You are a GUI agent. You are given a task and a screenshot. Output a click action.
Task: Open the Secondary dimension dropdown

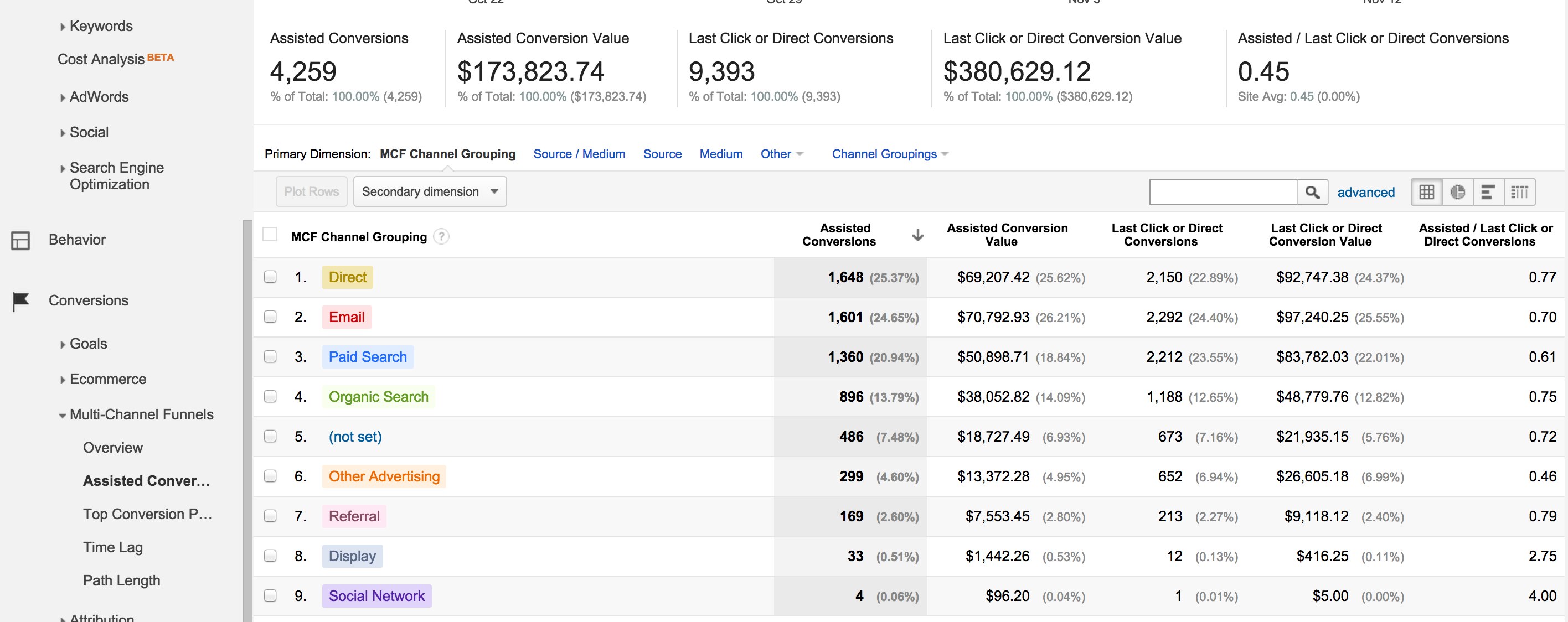click(x=430, y=191)
